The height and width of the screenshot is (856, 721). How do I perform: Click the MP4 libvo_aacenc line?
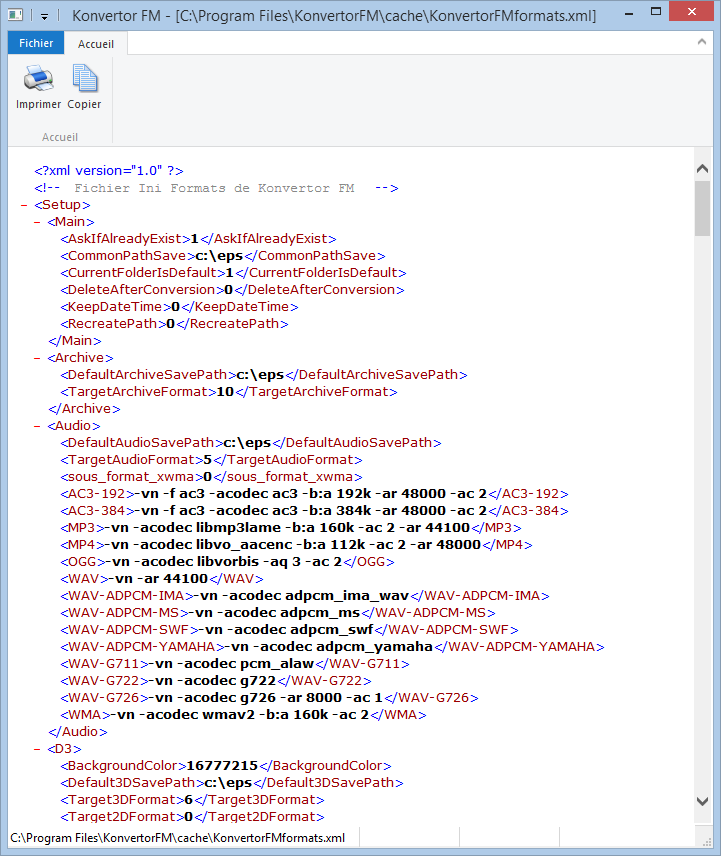pyautogui.click(x=296, y=545)
